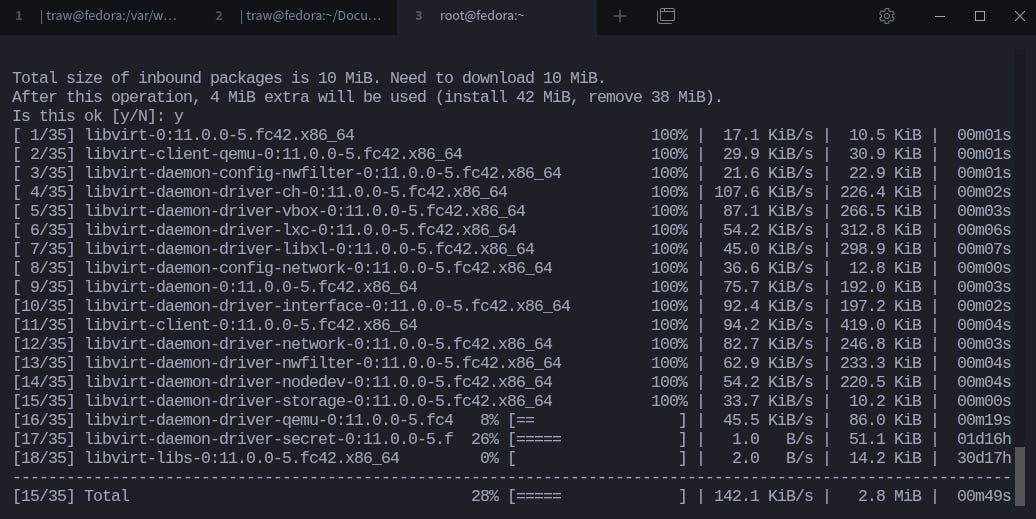Open terminal settings gear icon
Screen dimensions: 1036x519
[887, 16]
